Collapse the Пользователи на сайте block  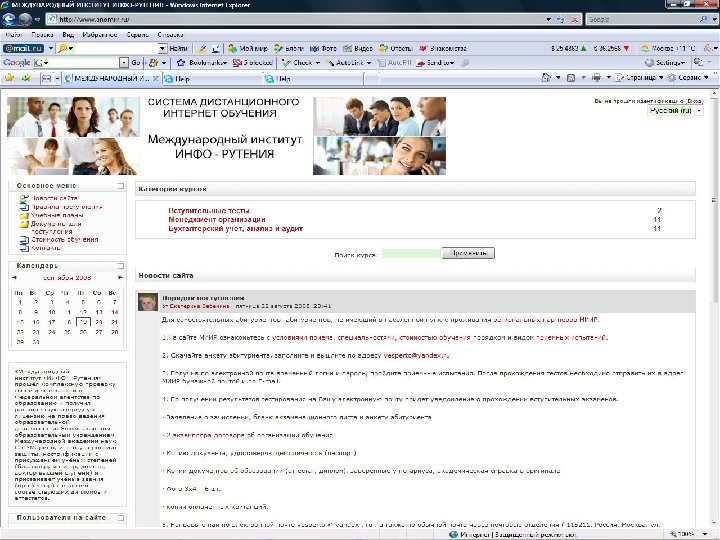[x=120, y=518]
